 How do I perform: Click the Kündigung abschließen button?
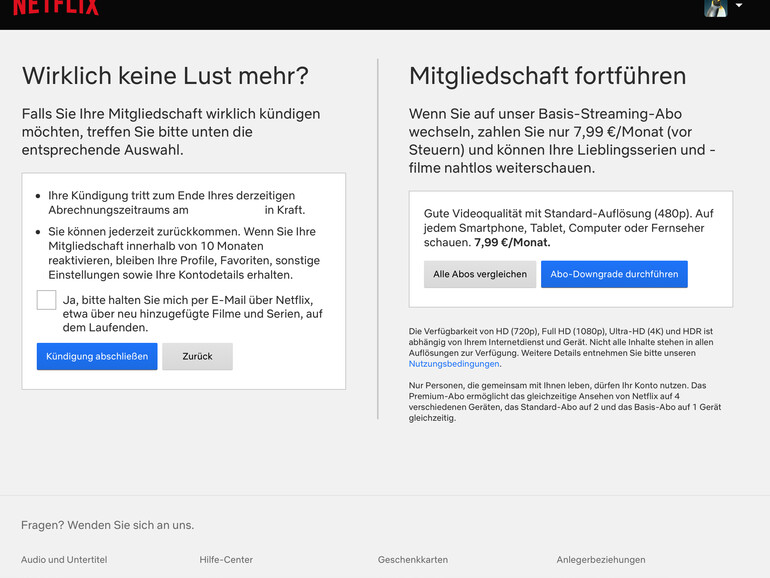click(97, 356)
